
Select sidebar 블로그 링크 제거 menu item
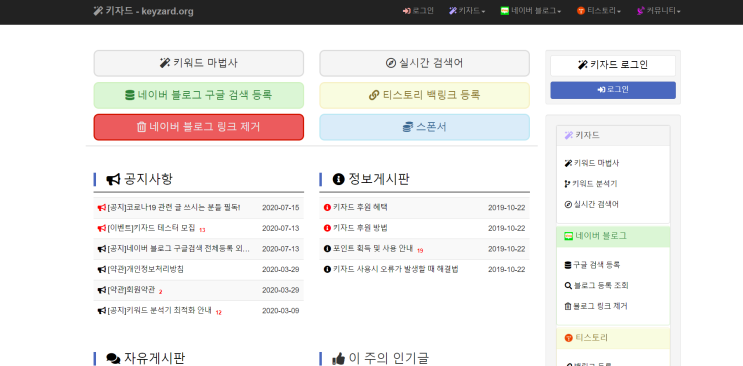[596, 306]
